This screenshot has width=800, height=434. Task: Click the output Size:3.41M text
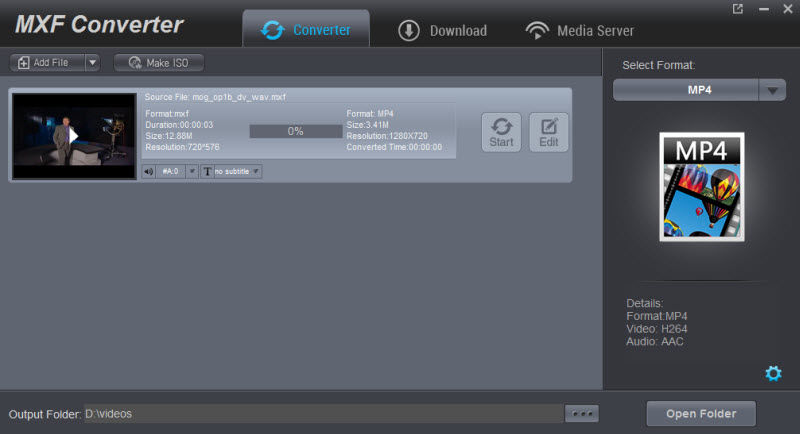pyautogui.click(x=367, y=124)
